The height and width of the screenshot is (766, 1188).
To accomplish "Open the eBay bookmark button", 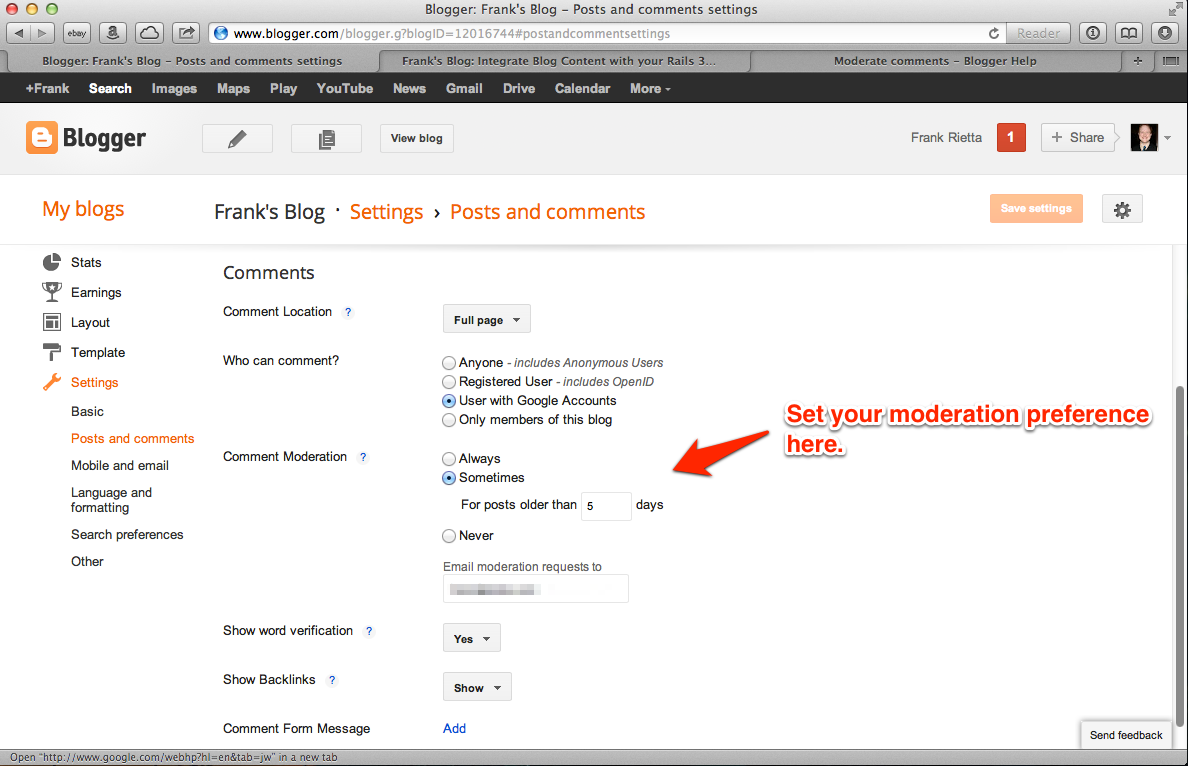I will 77,33.
